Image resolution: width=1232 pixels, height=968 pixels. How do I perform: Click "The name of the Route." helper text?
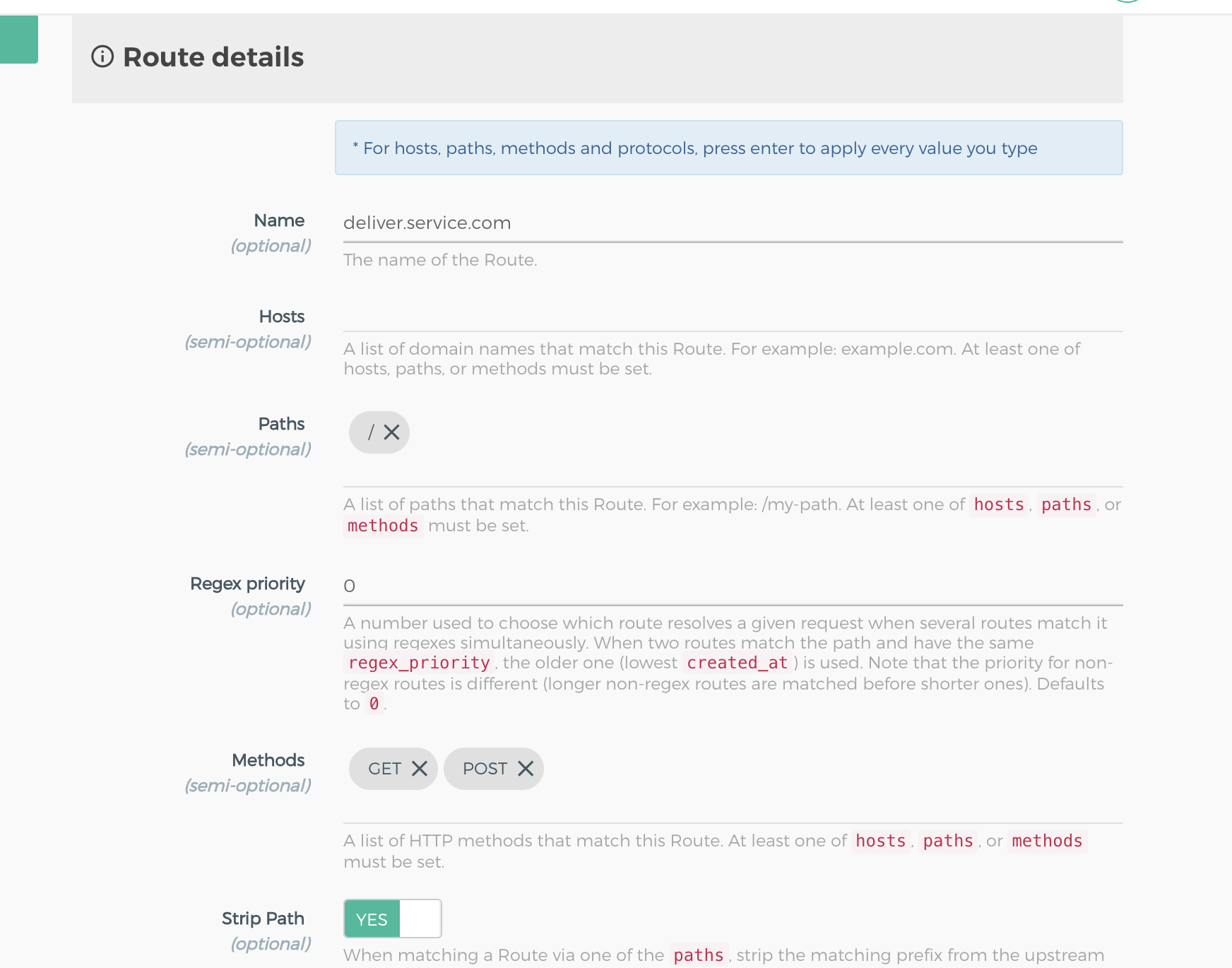(440, 260)
